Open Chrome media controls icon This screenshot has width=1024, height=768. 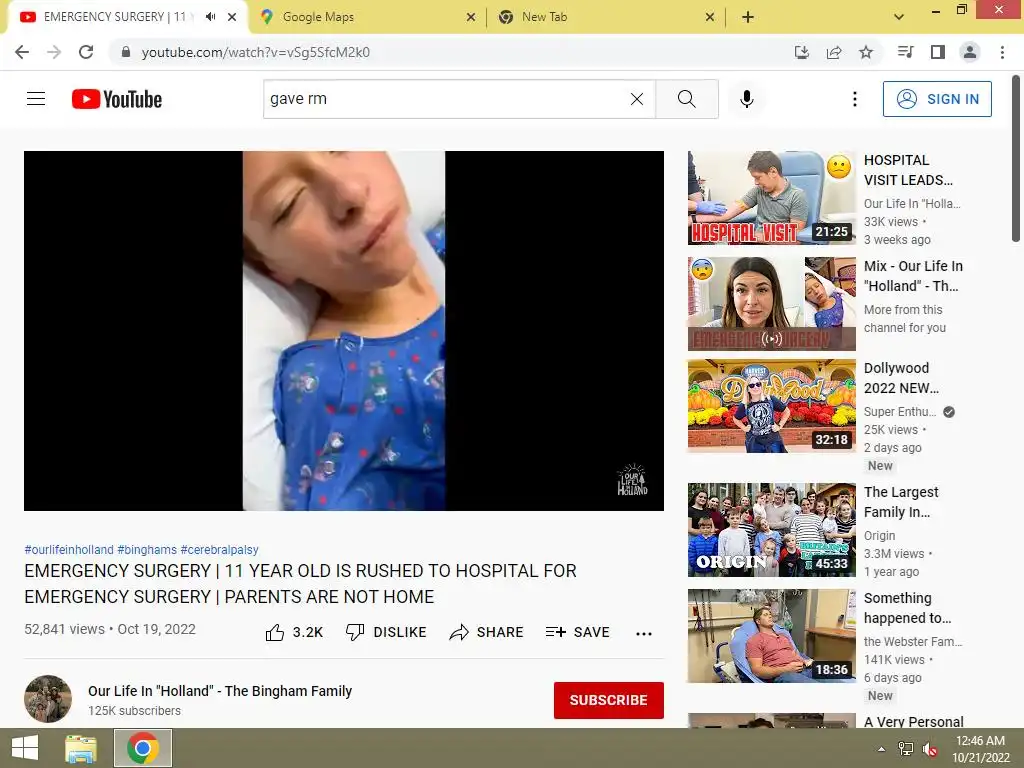[x=905, y=52]
